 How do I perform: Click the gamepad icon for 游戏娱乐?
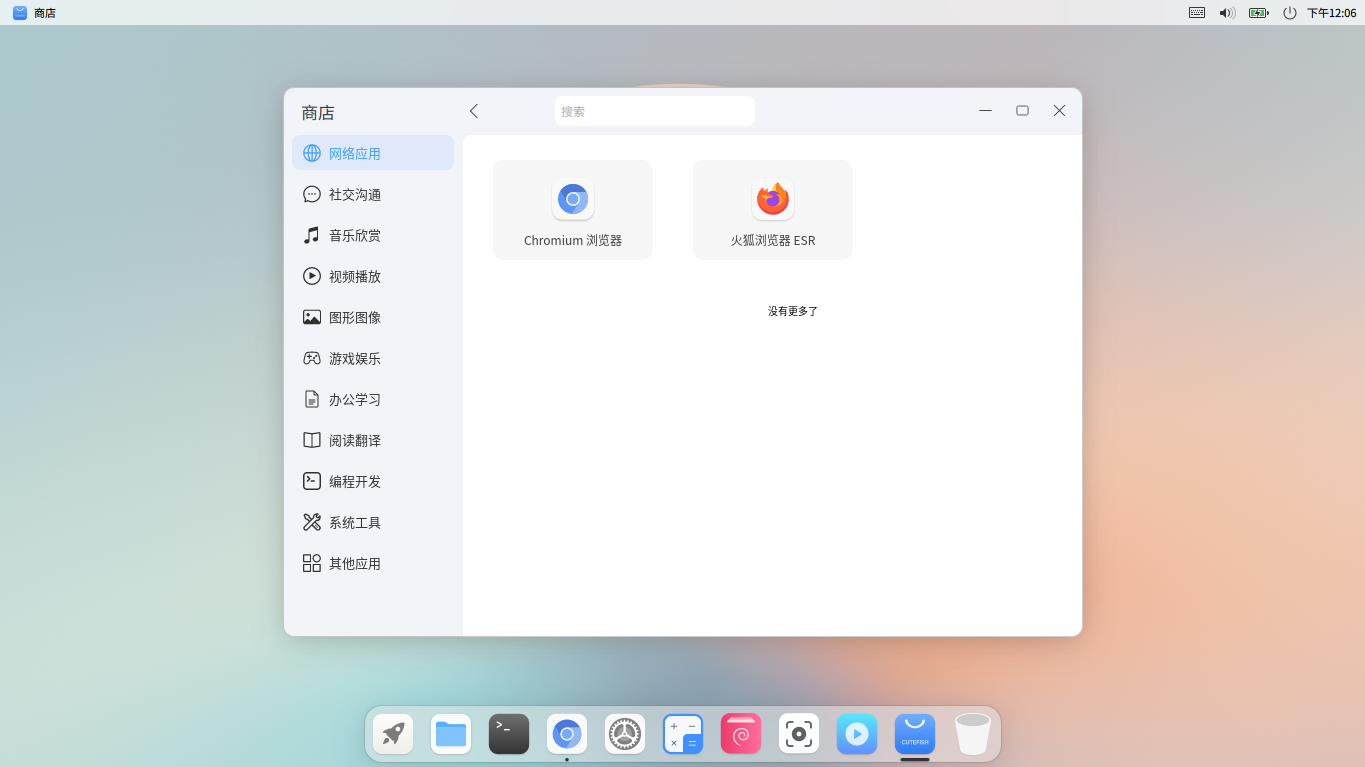point(311,358)
